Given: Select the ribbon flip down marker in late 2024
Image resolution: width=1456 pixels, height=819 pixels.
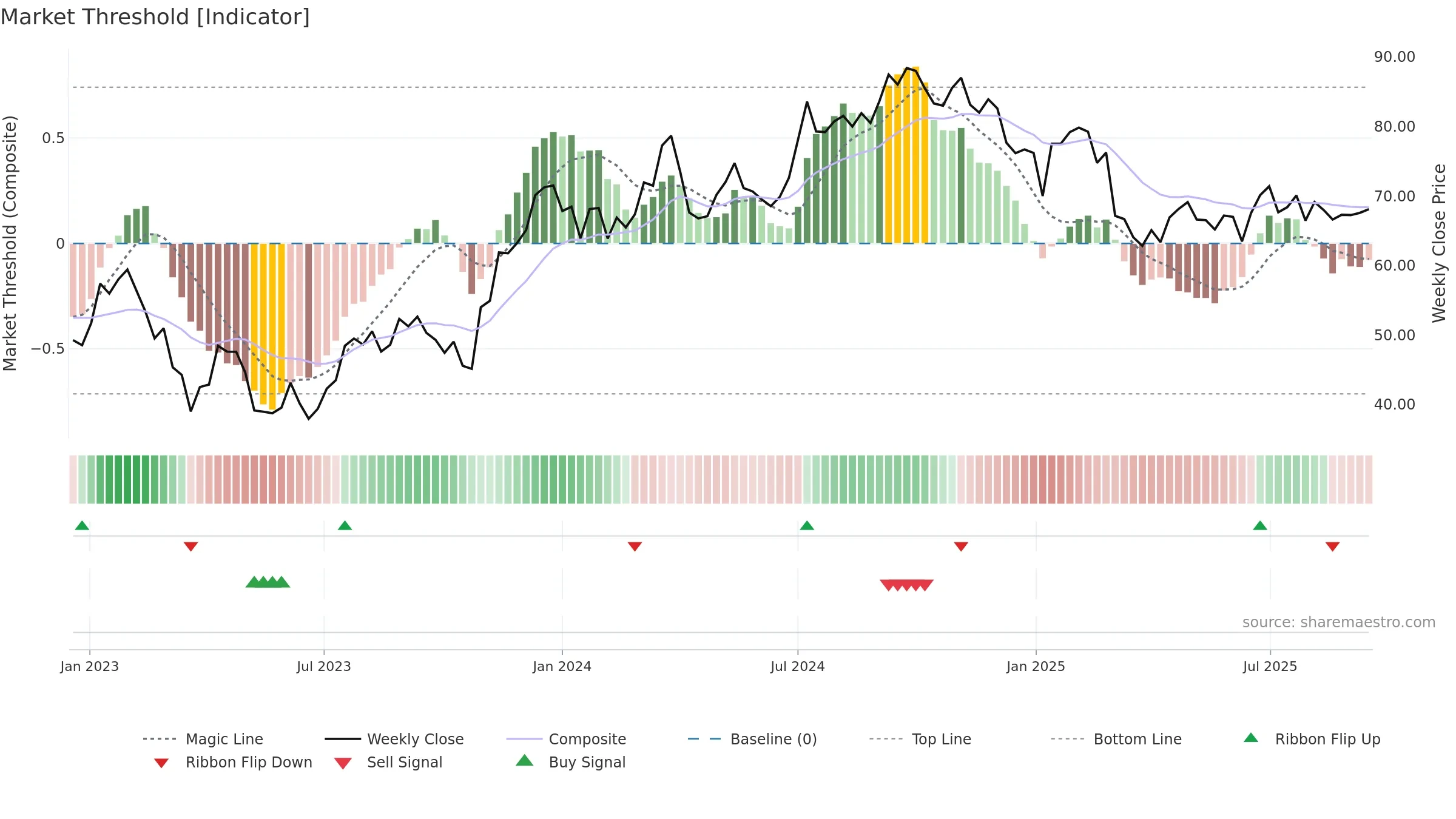Looking at the screenshot, I should (961, 547).
